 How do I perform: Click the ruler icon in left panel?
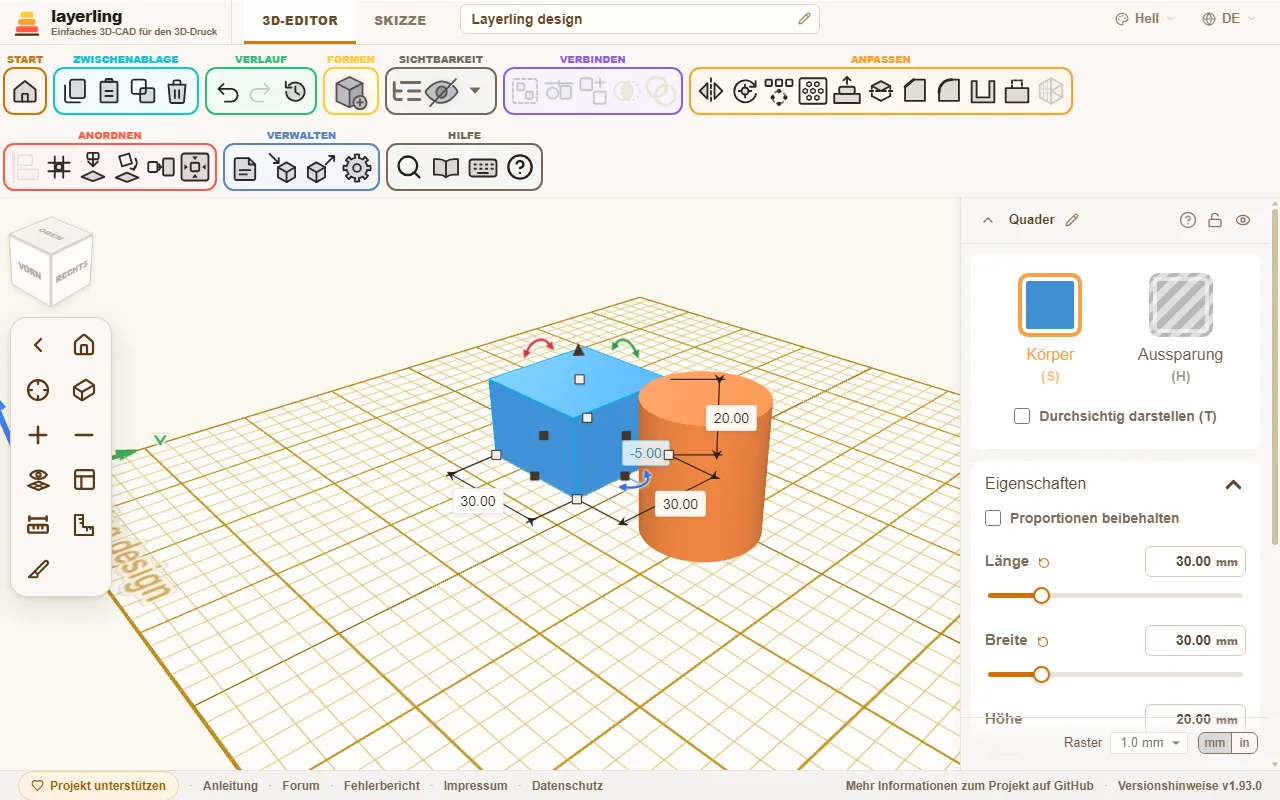[38, 525]
